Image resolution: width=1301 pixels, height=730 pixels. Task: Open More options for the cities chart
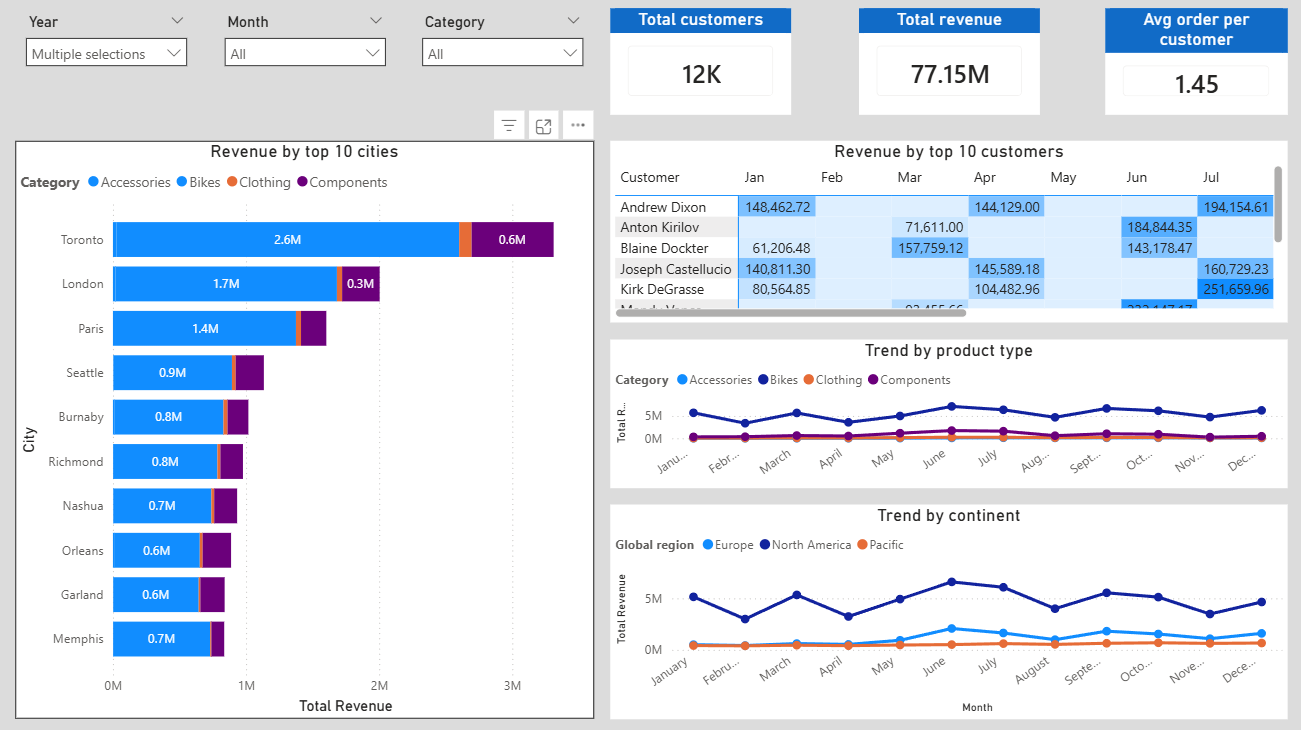tap(577, 125)
